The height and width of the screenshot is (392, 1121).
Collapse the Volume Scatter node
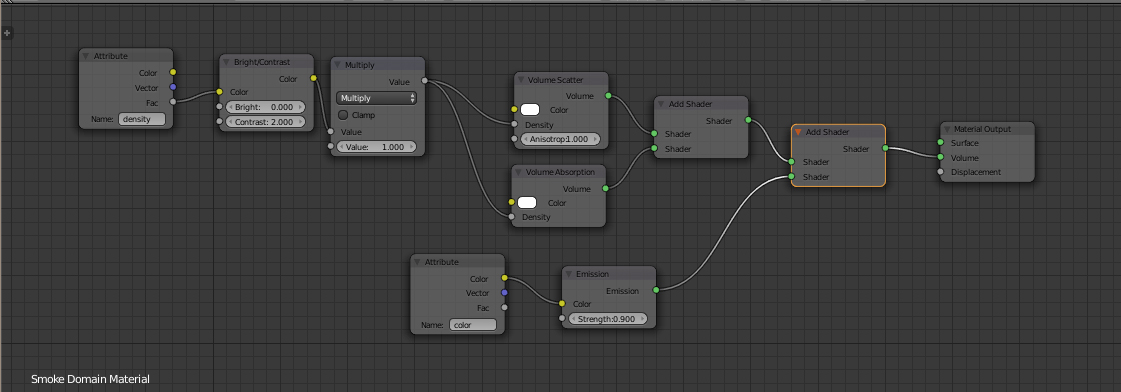tap(520, 79)
